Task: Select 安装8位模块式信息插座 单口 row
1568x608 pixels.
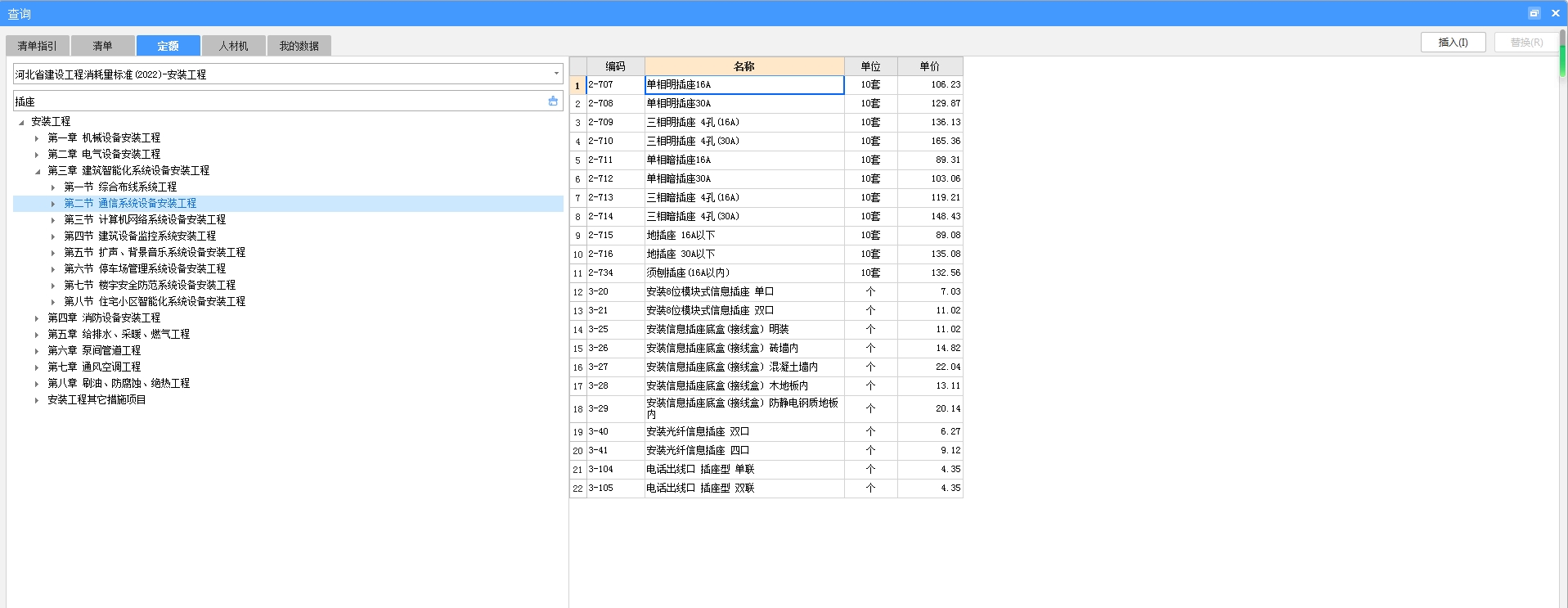Action: pyautogui.click(x=744, y=291)
